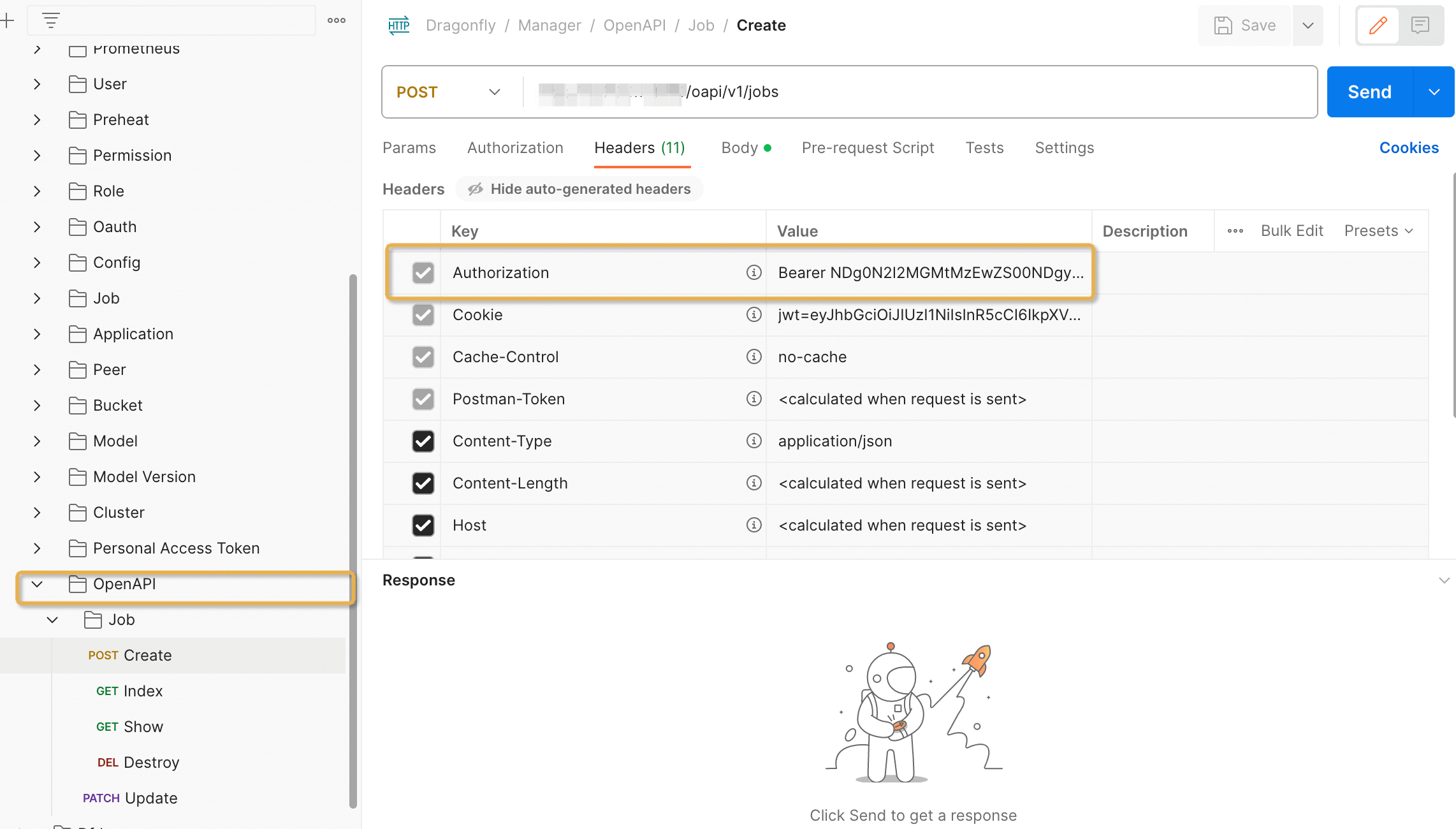Toggle the Cookie header checkbox
The height and width of the screenshot is (829, 1456).
pyautogui.click(x=423, y=315)
